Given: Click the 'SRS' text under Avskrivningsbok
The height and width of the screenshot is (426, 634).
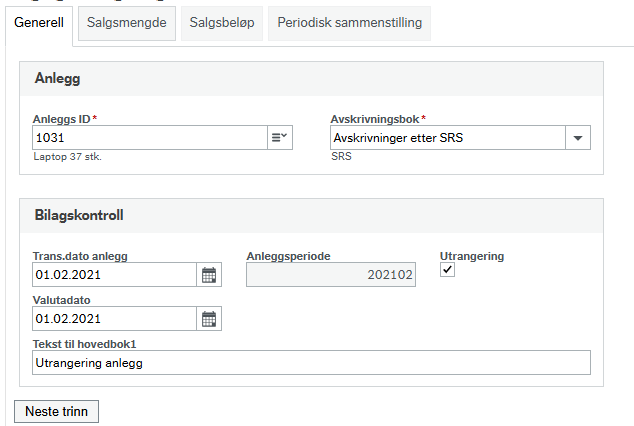Looking at the screenshot, I should [341, 156].
